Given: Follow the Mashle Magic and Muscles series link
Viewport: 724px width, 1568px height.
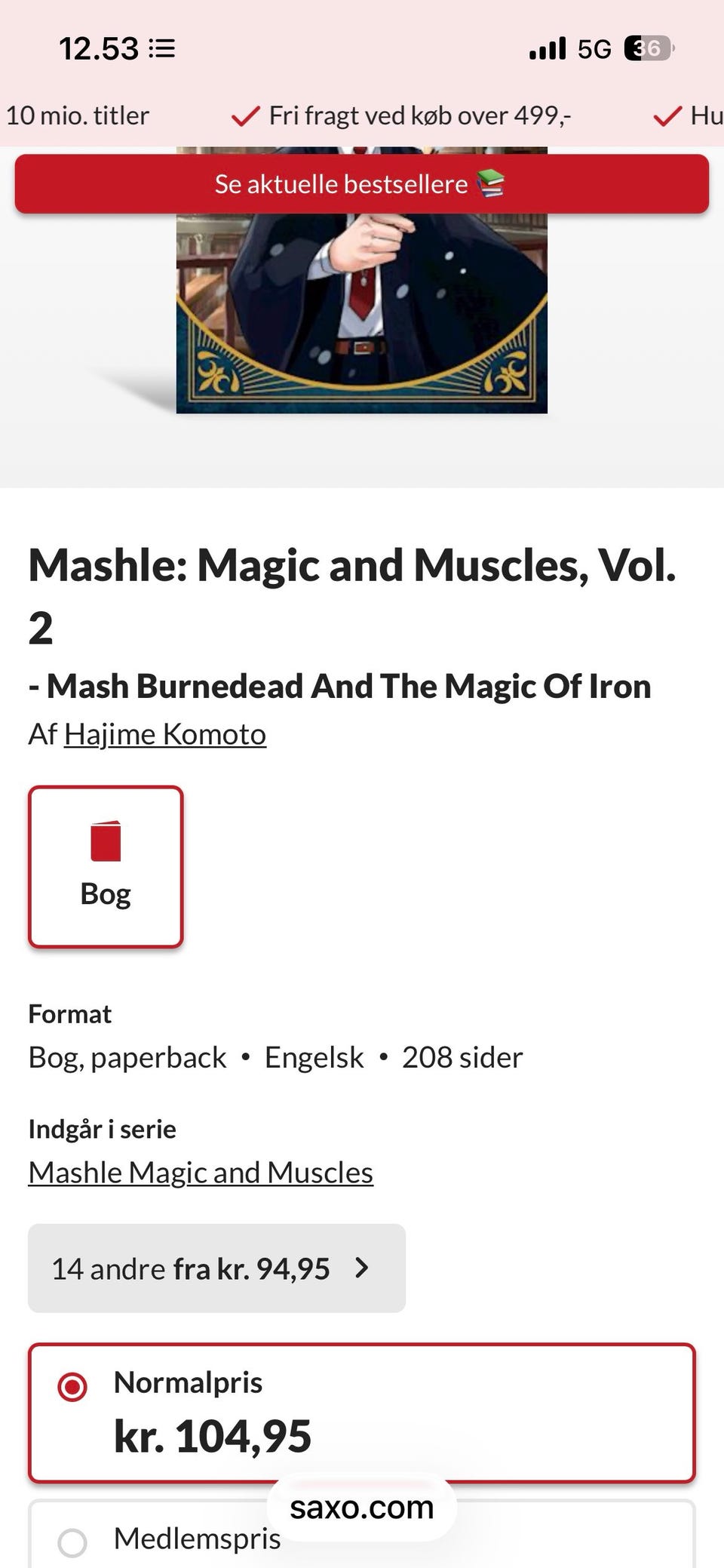Looking at the screenshot, I should pyautogui.click(x=201, y=1173).
